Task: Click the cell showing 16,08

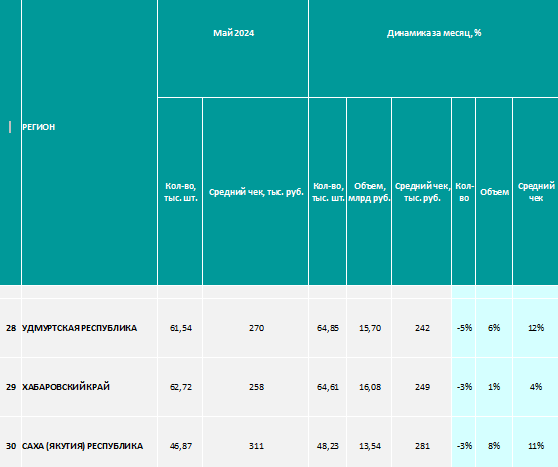Action: point(369,387)
